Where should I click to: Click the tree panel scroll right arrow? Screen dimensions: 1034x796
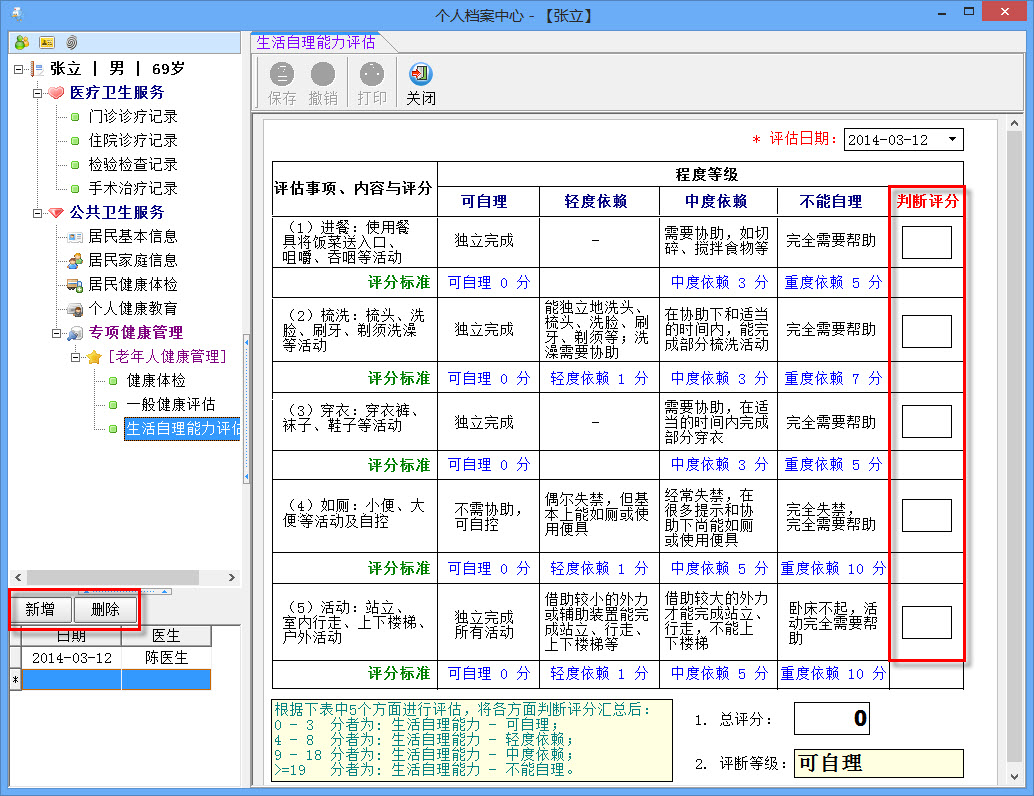(231, 578)
